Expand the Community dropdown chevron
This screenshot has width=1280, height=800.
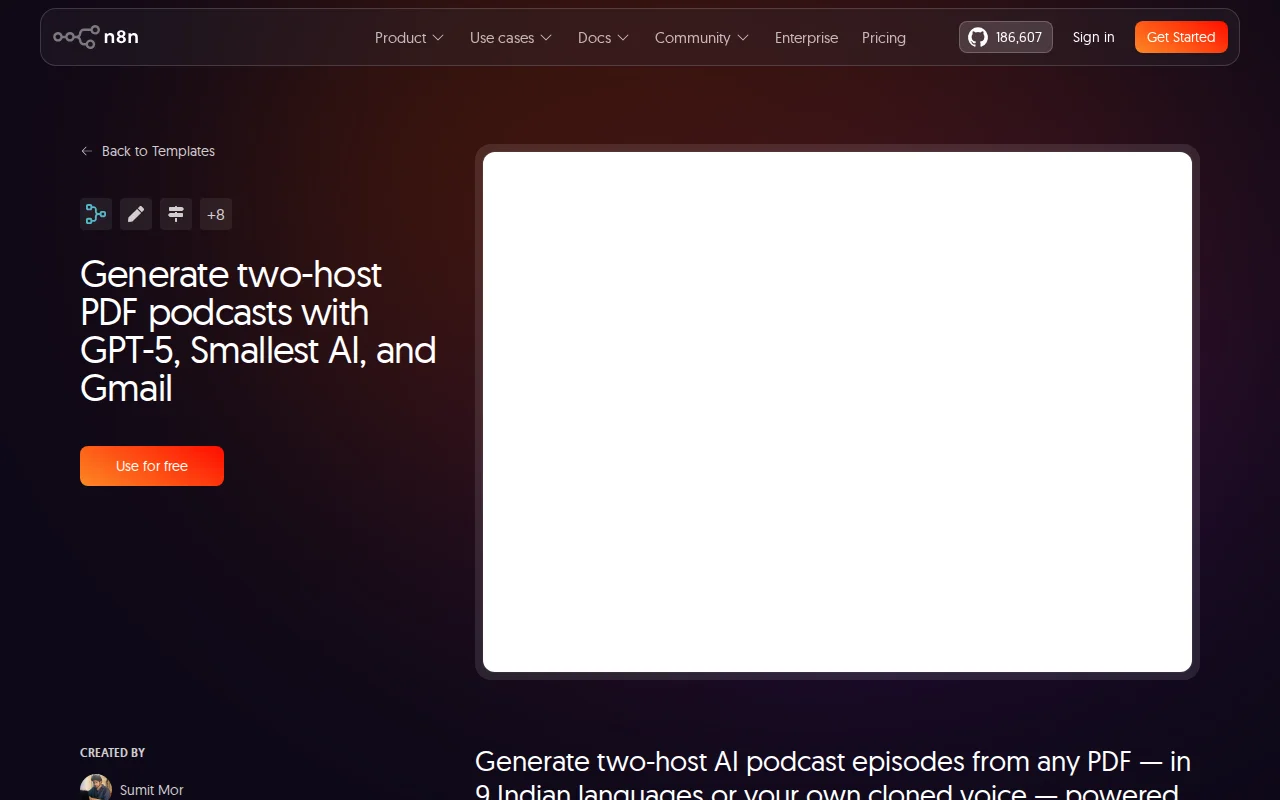point(743,38)
